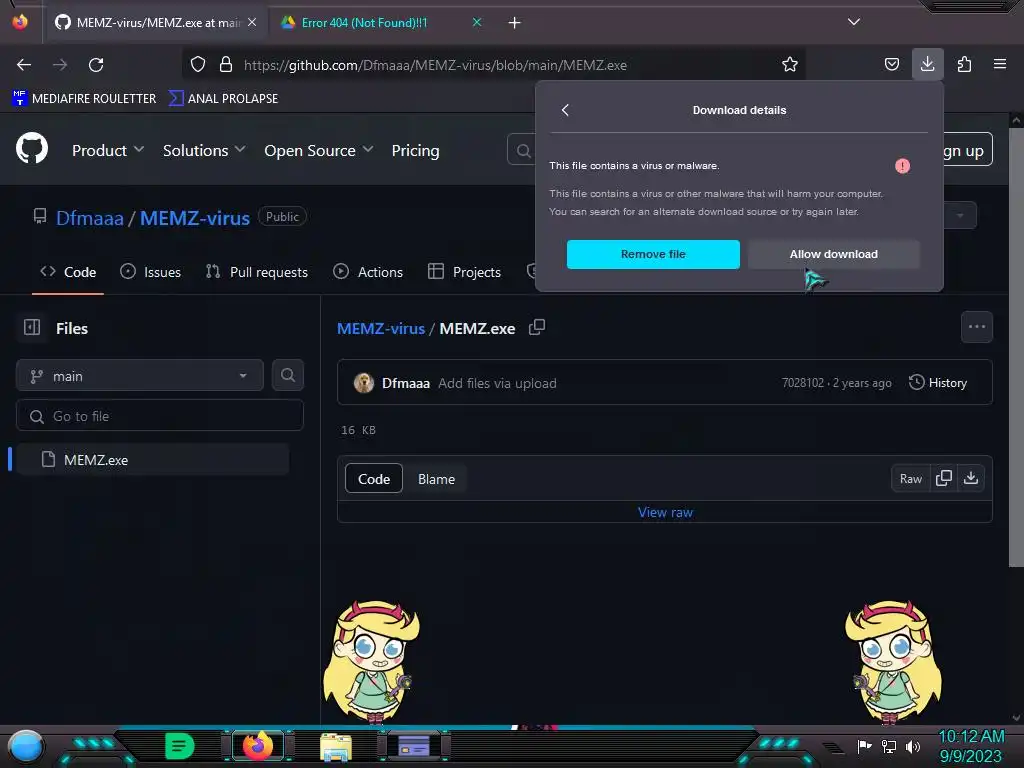Viewport: 1024px width, 768px height.
Task: Click the network tray icon
Action: [x=889, y=747]
